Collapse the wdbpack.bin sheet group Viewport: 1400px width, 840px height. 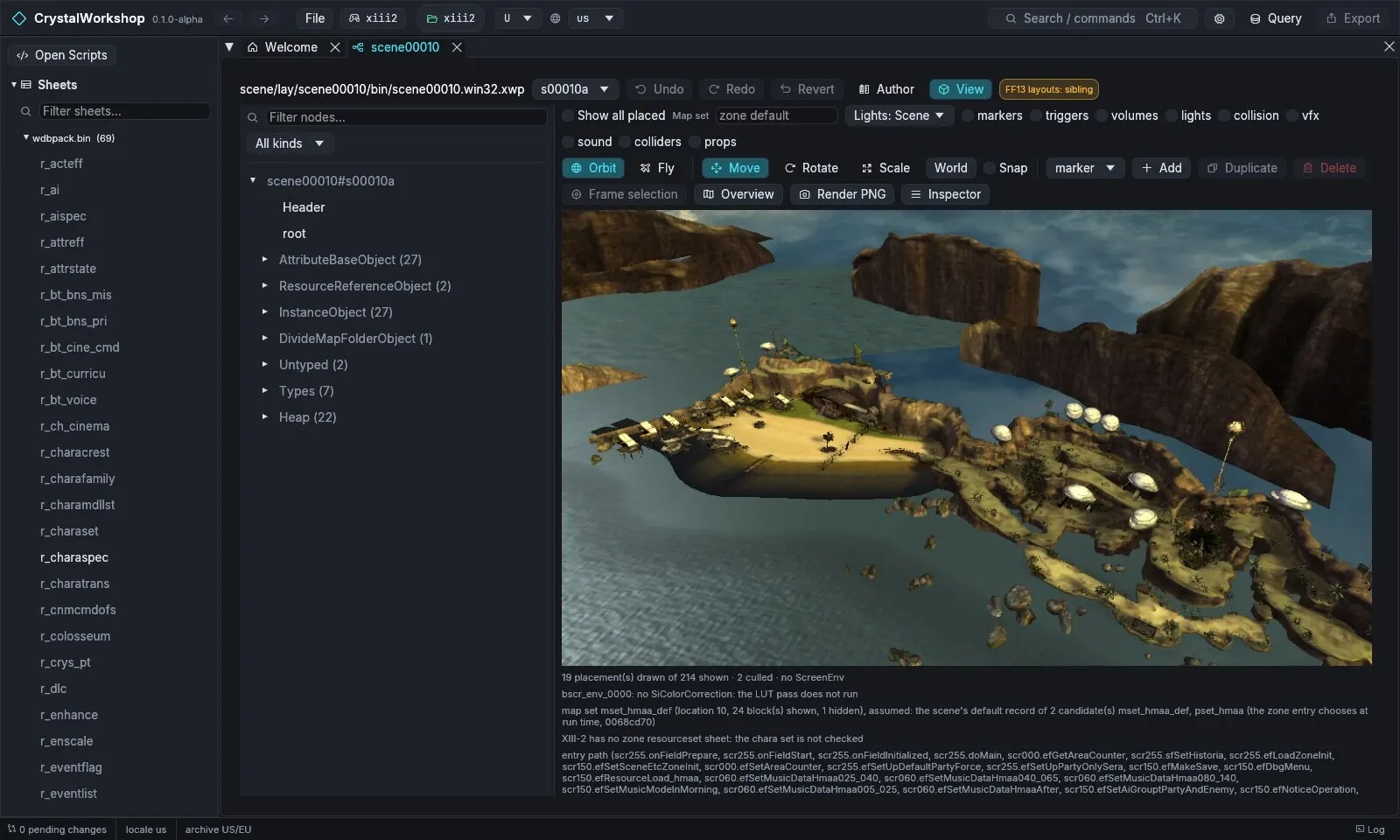(x=26, y=138)
